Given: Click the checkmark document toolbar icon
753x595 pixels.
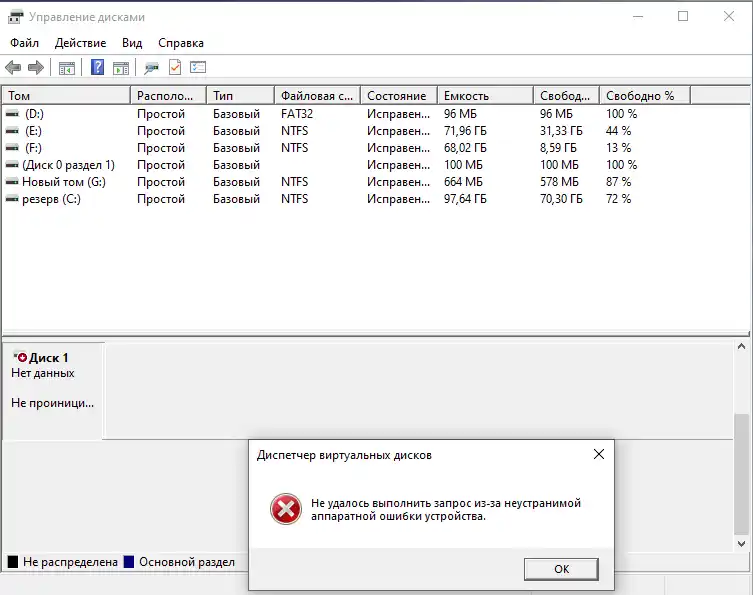Looking at the screenshot, I should pyautogui.click(x=175, y=67).
